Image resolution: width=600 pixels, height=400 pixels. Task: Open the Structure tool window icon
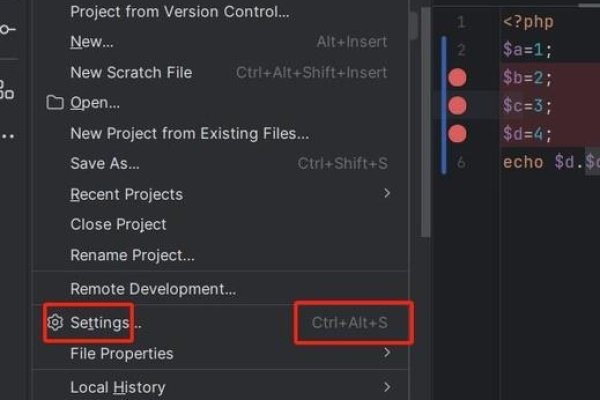6,90
